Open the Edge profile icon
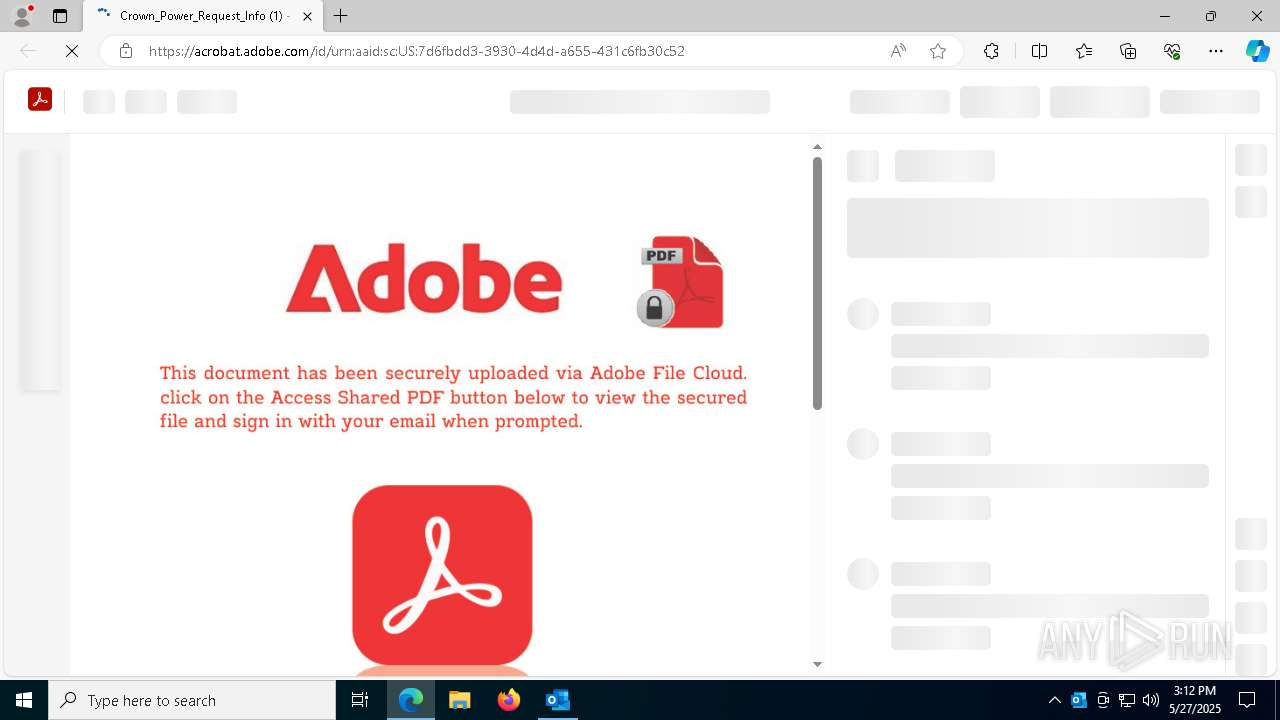This screenshot has width=1280, height=720. [x=22, y=16]
